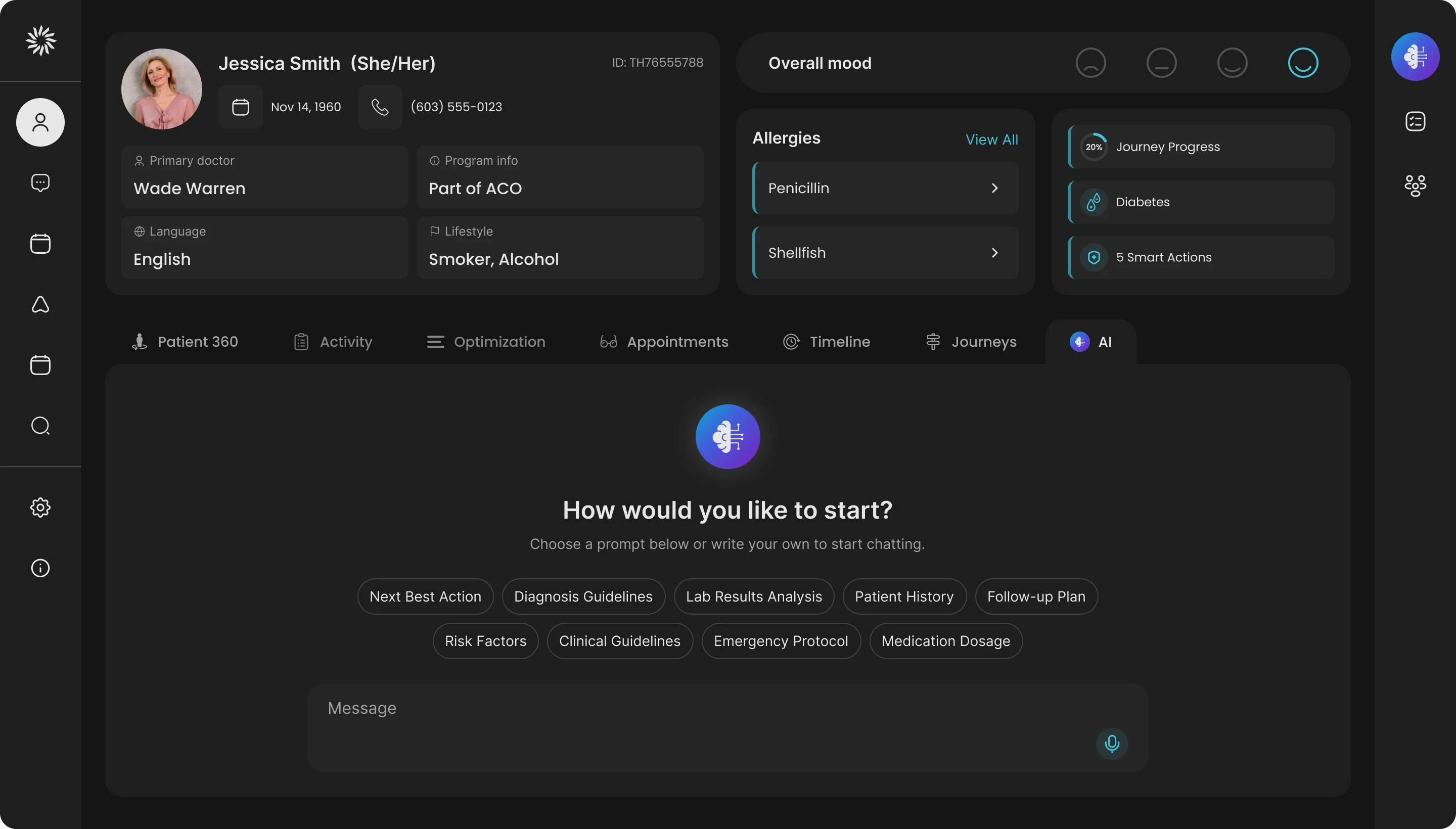The height and width of the screenshot is (829, 1456).
Task: Switch to the Patient 360 tab
Action: pos(185,342)
